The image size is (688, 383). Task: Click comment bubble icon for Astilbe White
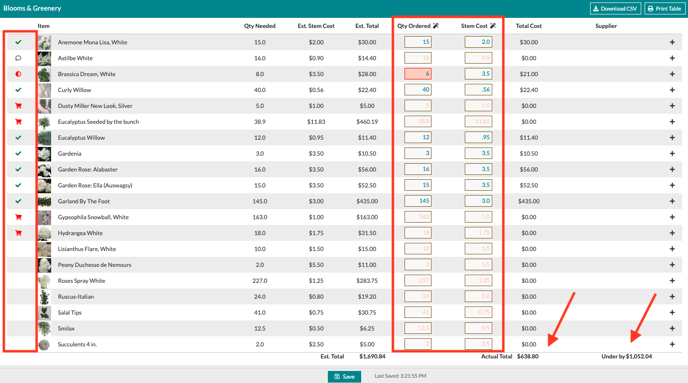[18, 58]
